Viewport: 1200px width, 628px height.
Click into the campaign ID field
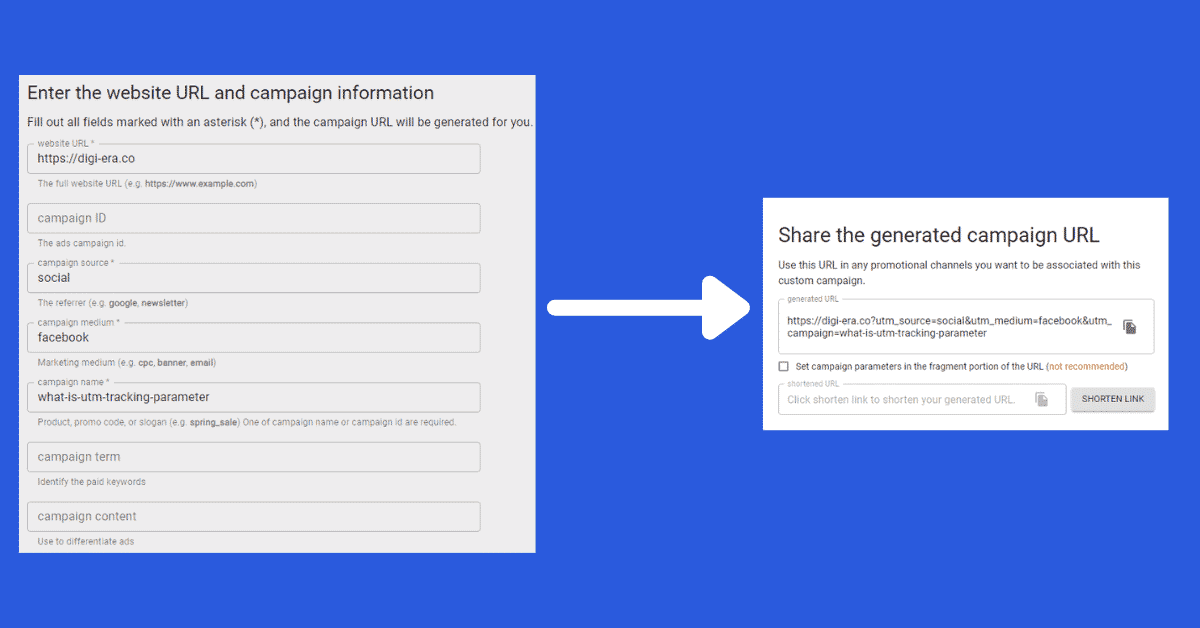click(x=253, y=218)
